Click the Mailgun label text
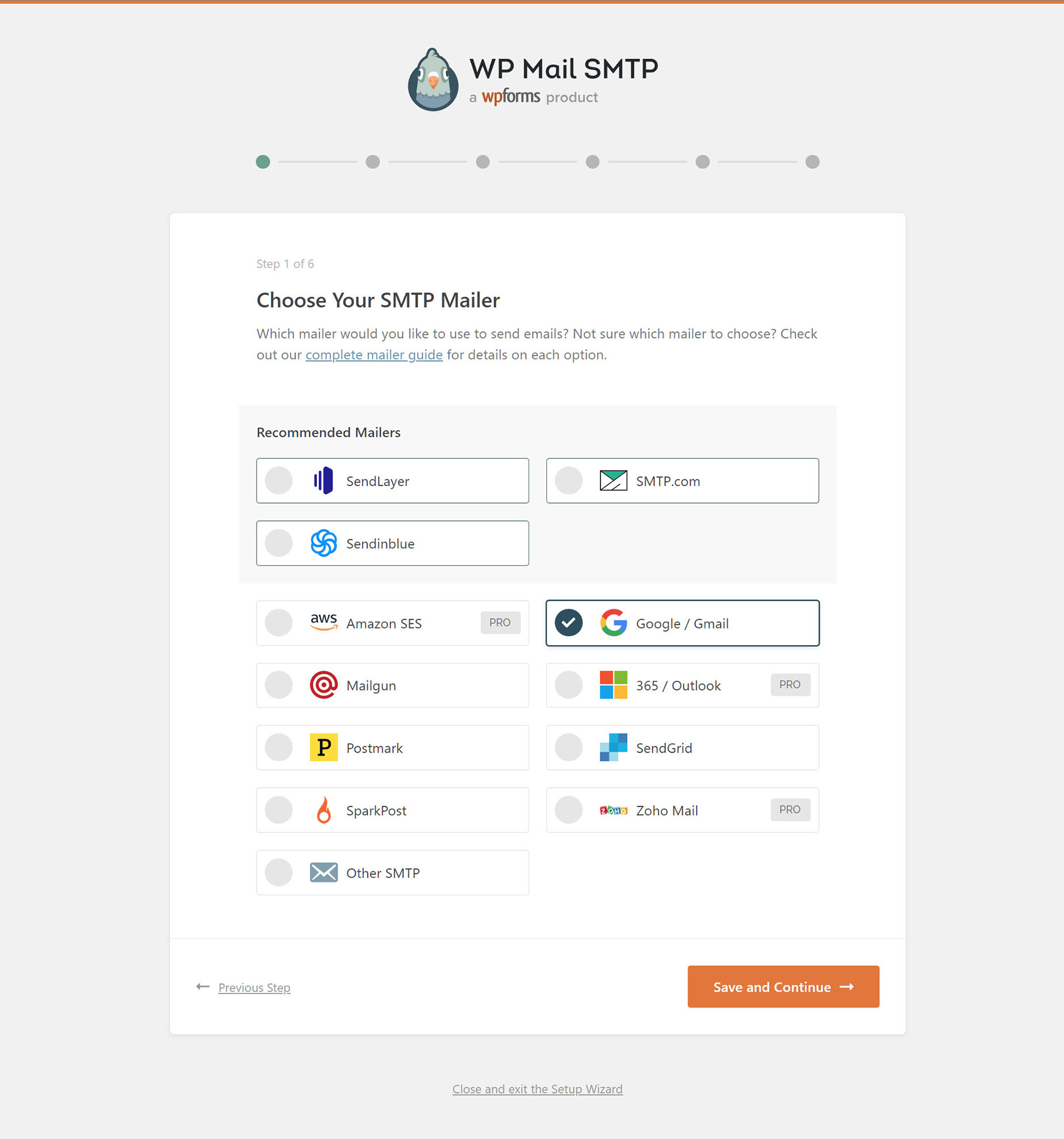 [x=371, y=686]
